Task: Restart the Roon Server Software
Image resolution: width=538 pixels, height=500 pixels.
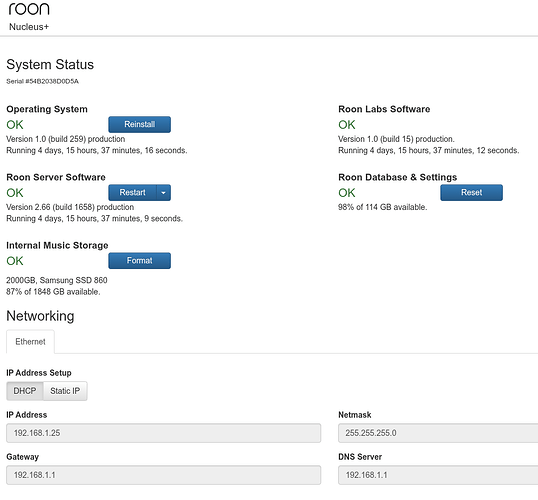Action: click(x=132, y=193)
